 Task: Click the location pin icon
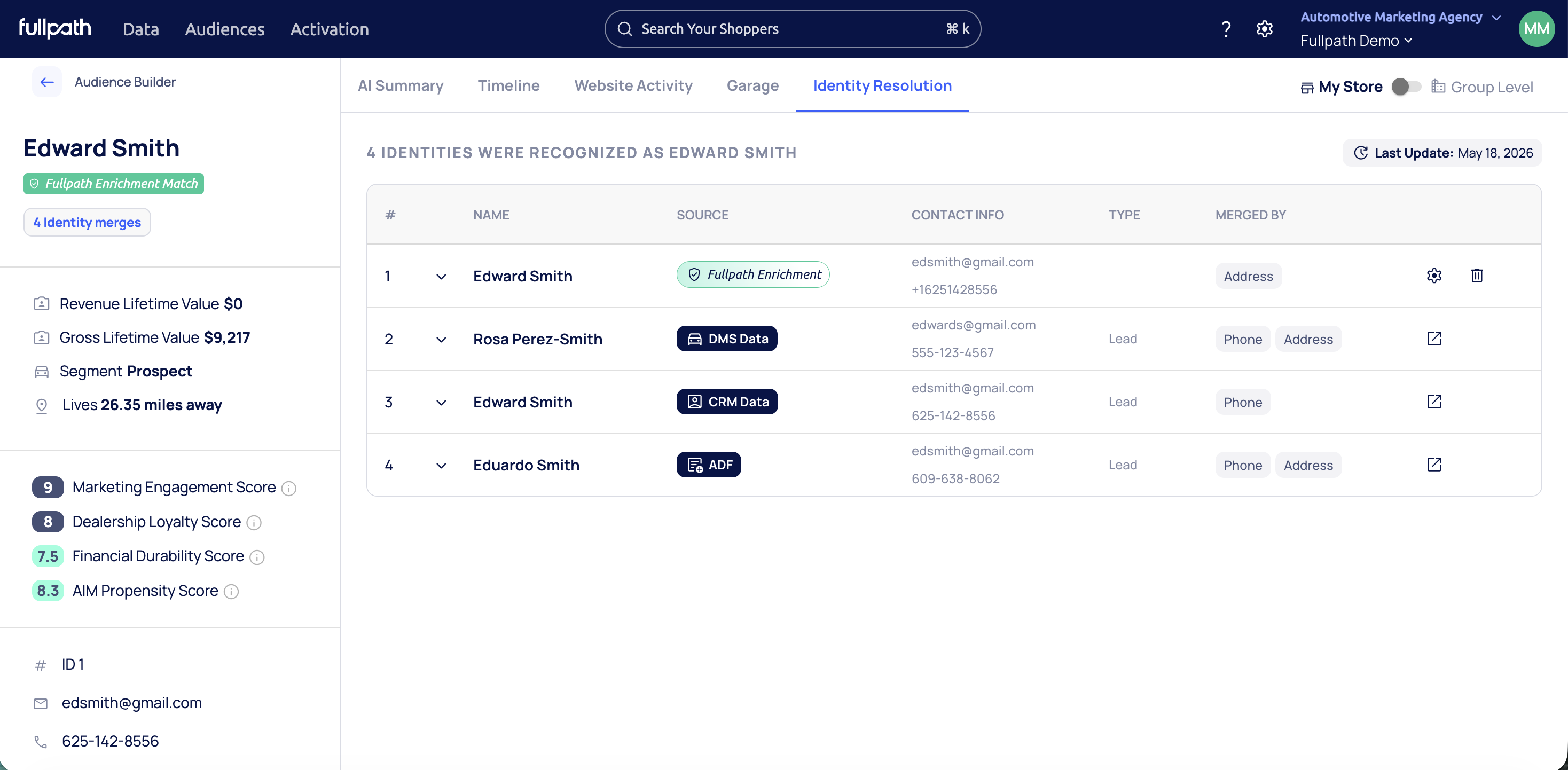(x=42, y=405)
